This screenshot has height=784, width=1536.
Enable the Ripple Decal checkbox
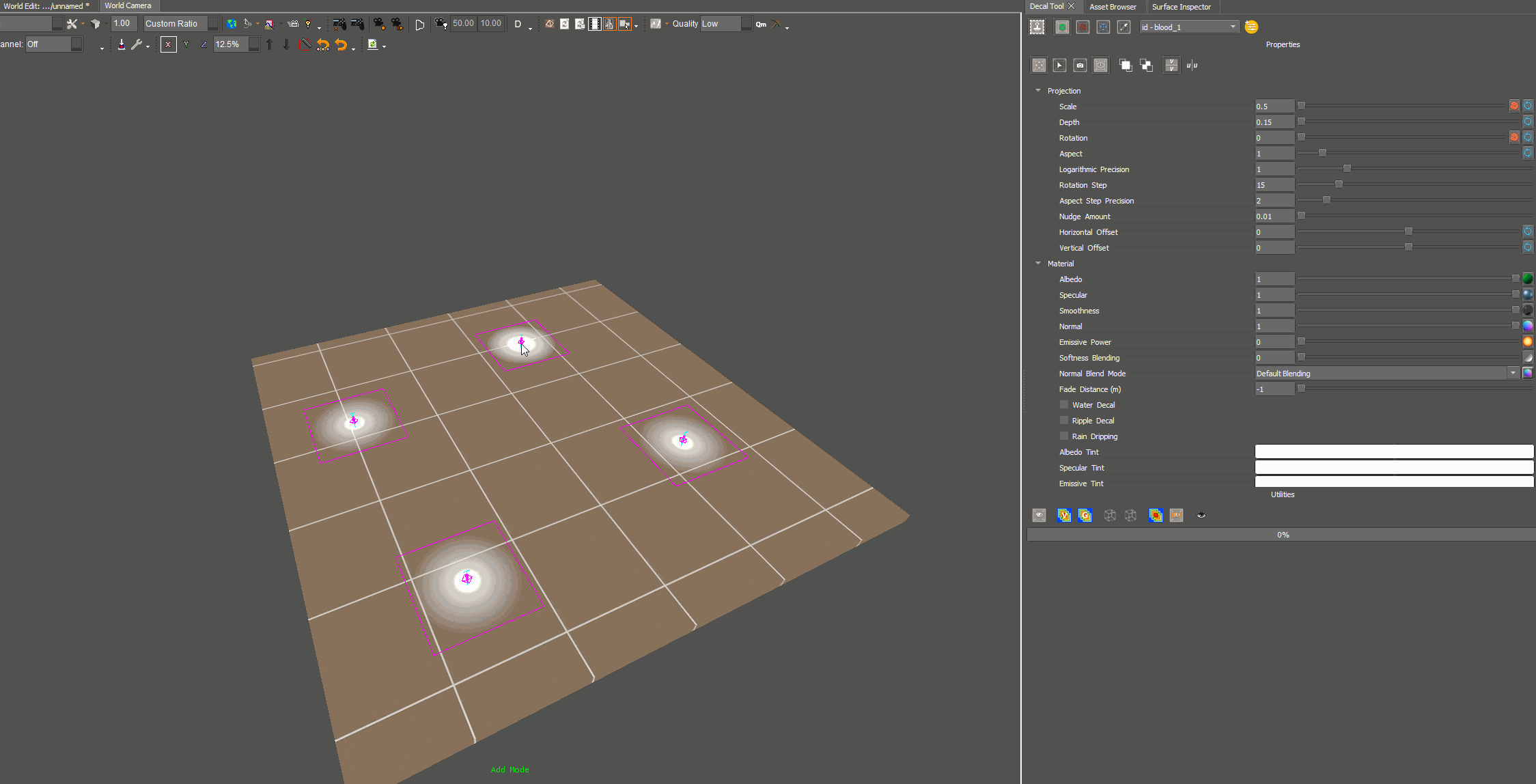1063,421
